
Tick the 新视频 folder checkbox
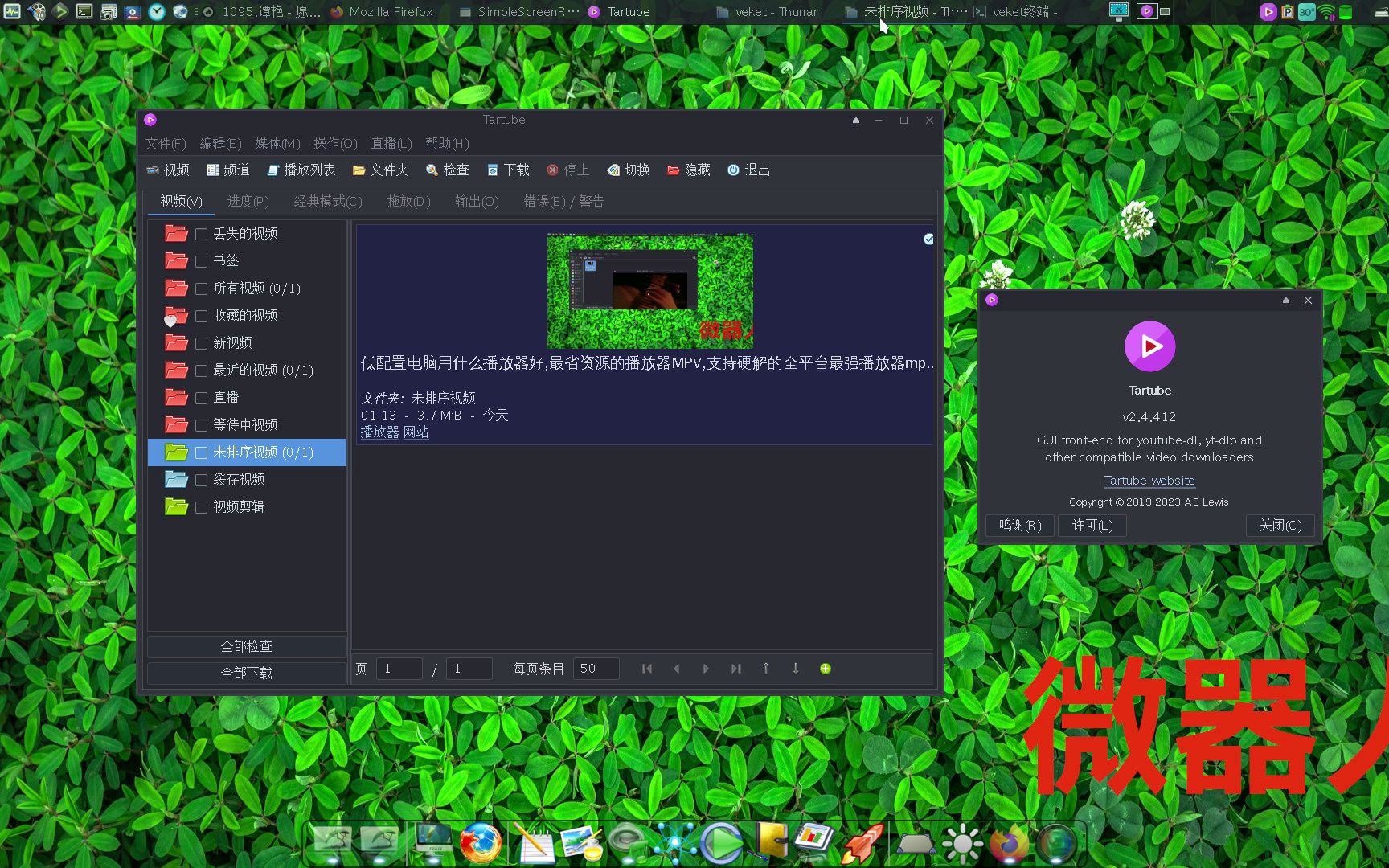click(201, 343)
